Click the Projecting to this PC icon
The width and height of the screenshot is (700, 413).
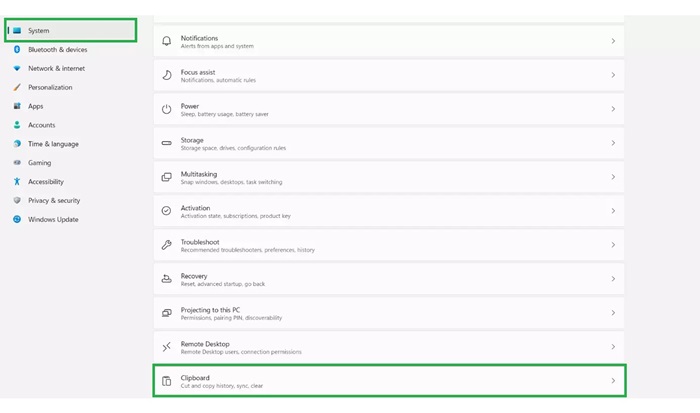167,313
